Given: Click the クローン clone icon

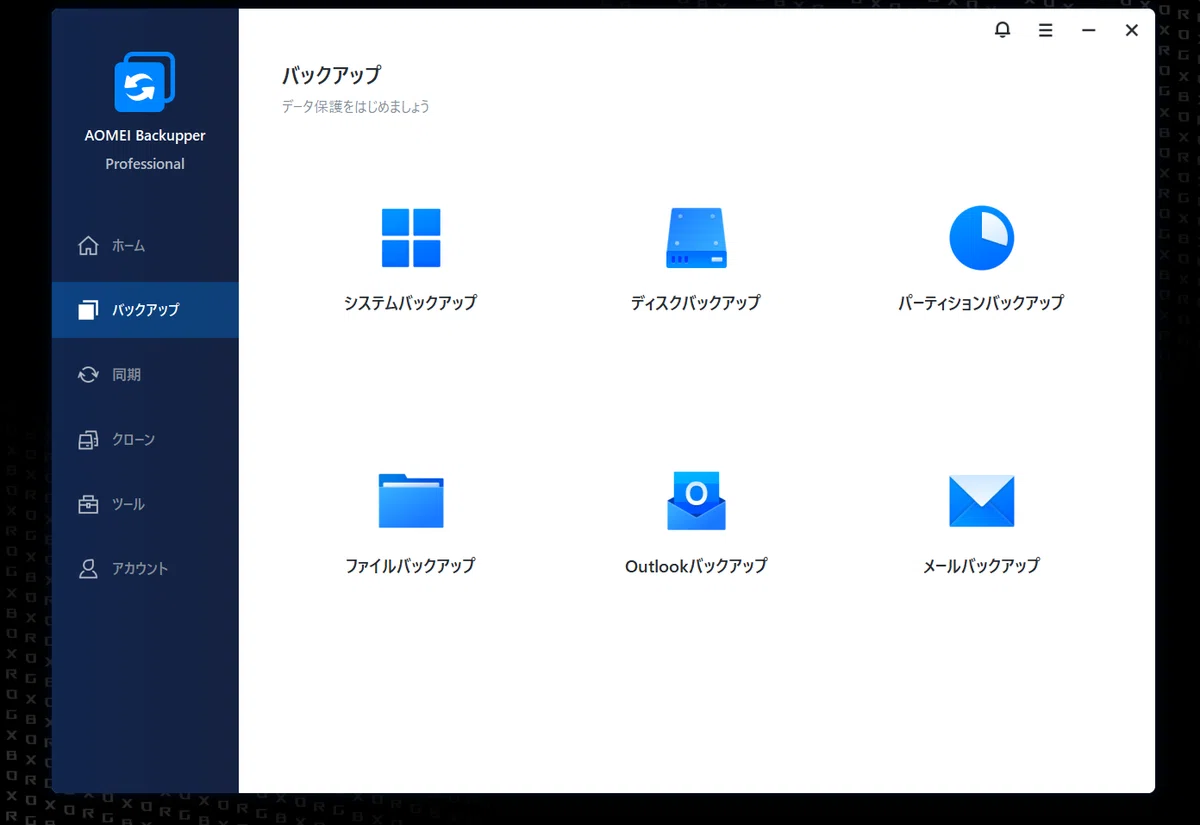Looking at the screenshot, I should pos(88,439).
